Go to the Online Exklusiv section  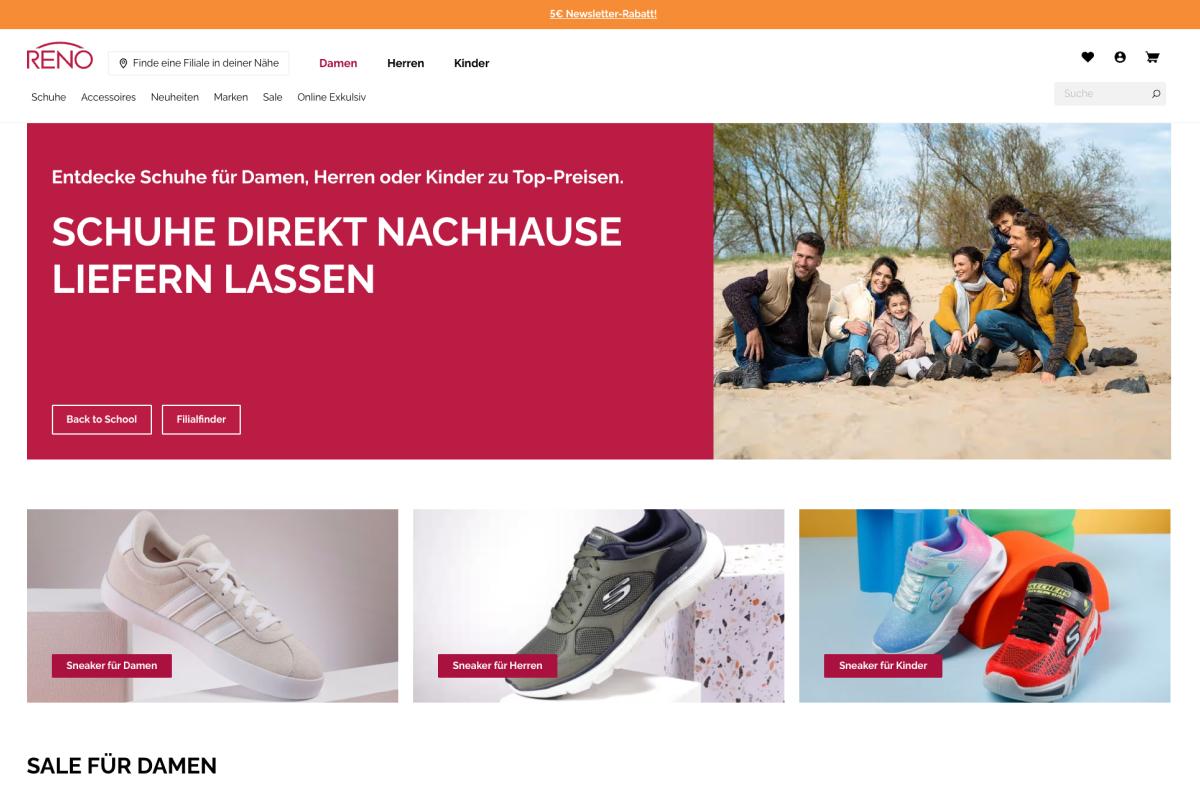tap(332, 97)
